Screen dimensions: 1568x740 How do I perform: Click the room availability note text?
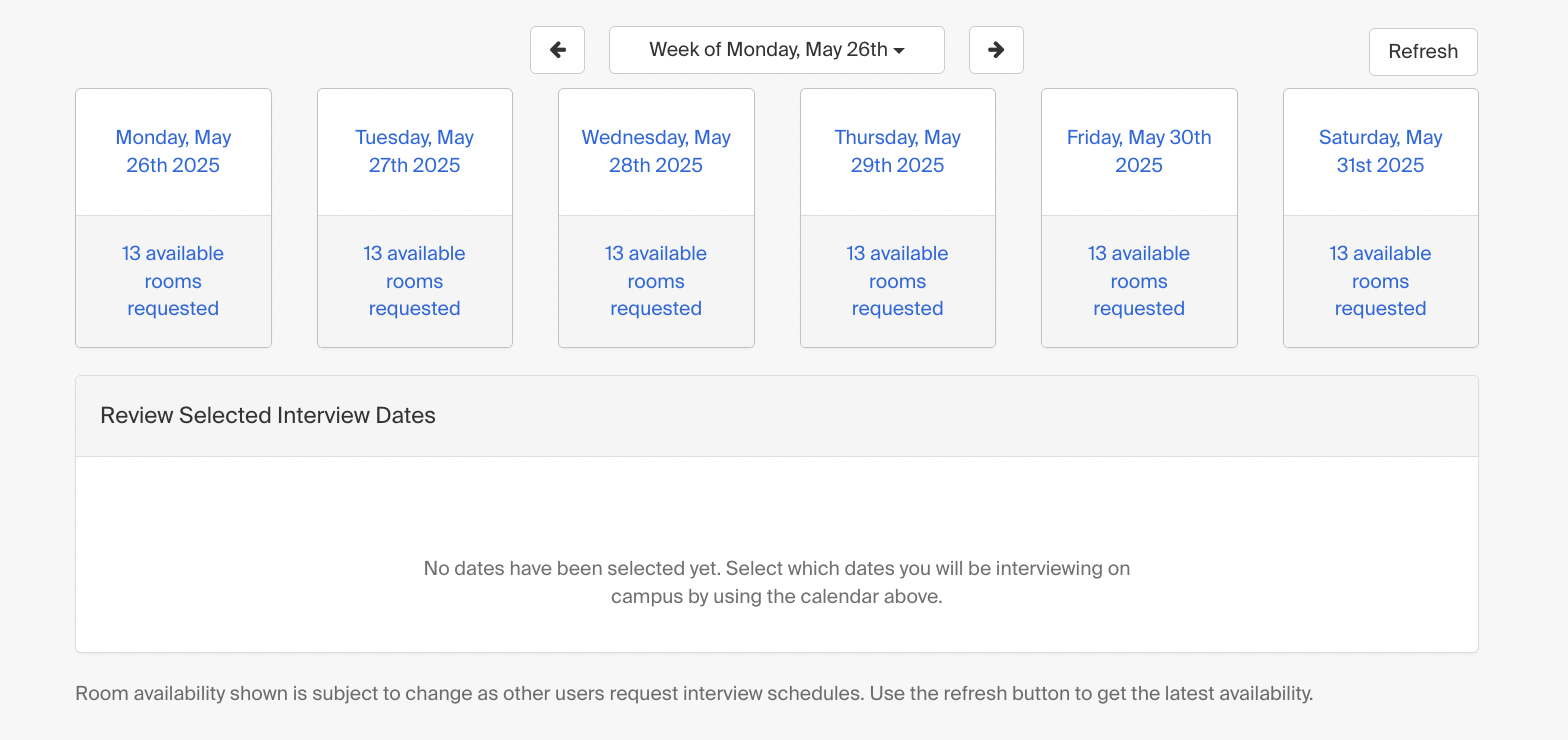(694, 693)
